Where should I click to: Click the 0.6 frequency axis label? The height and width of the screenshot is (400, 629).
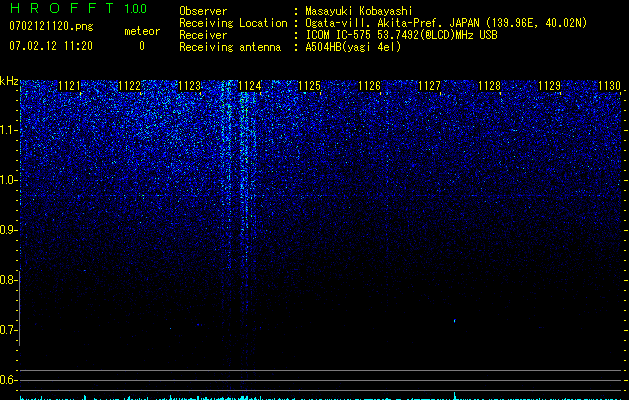tap(9, 380)
